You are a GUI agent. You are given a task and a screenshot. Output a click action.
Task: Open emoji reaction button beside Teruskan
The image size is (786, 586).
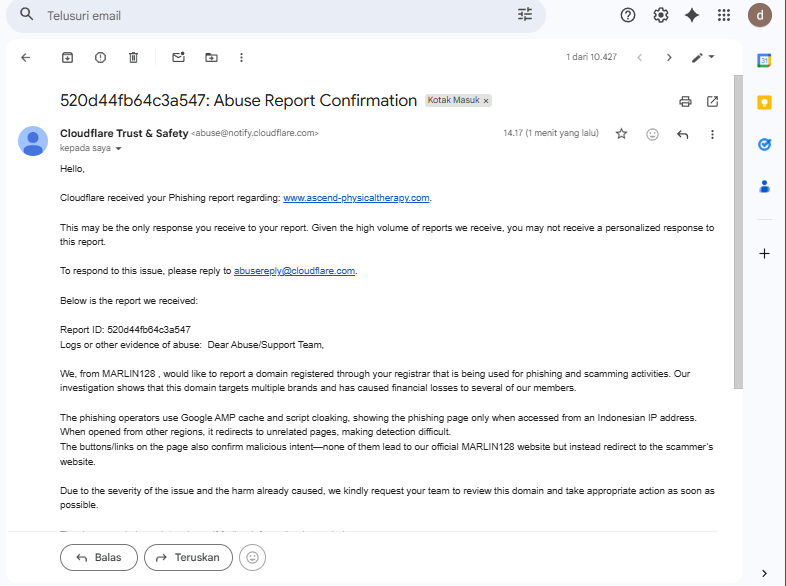point(252,557)
